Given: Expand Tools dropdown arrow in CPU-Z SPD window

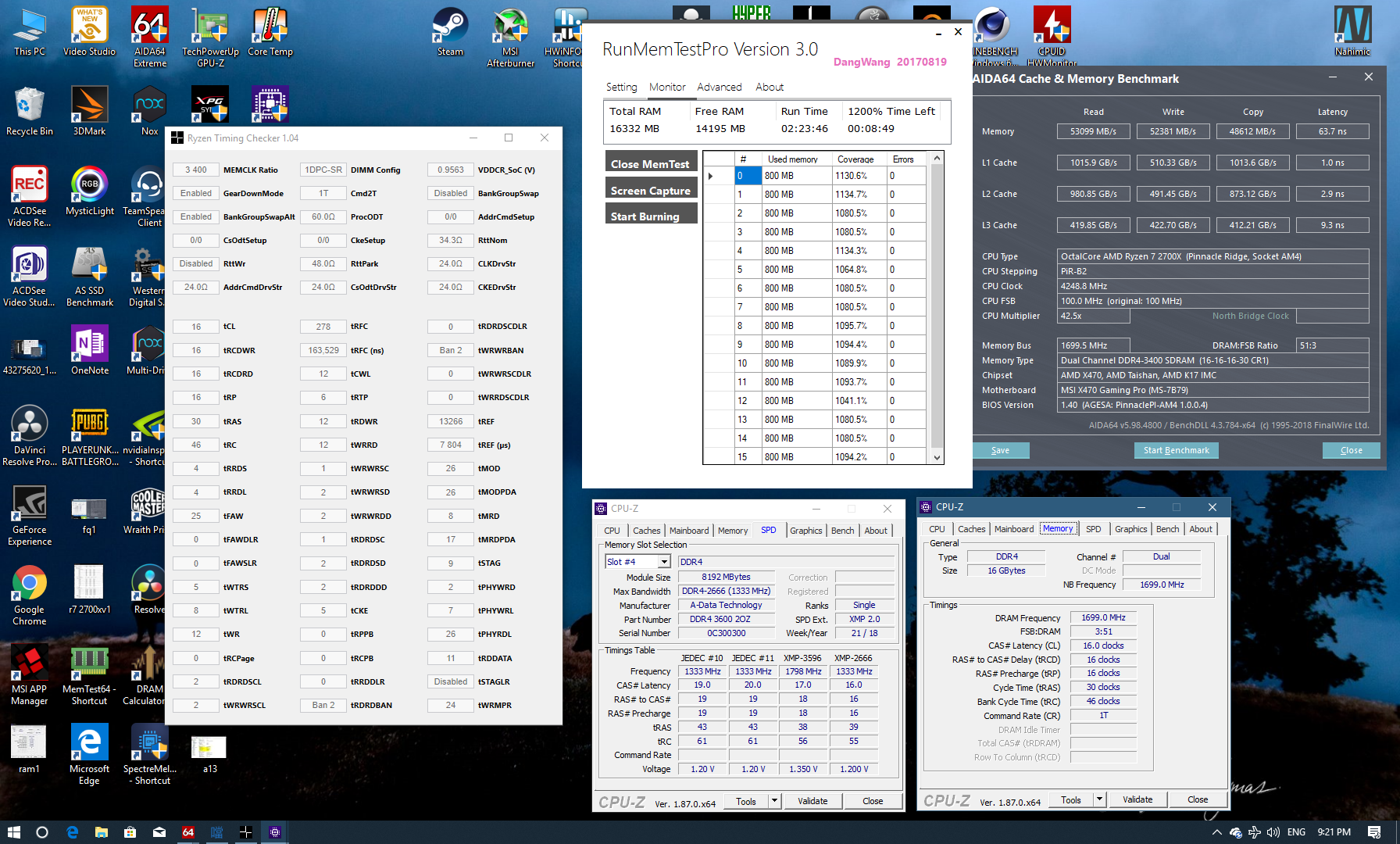Looking at the screenshot, I should tap(774, 801).
